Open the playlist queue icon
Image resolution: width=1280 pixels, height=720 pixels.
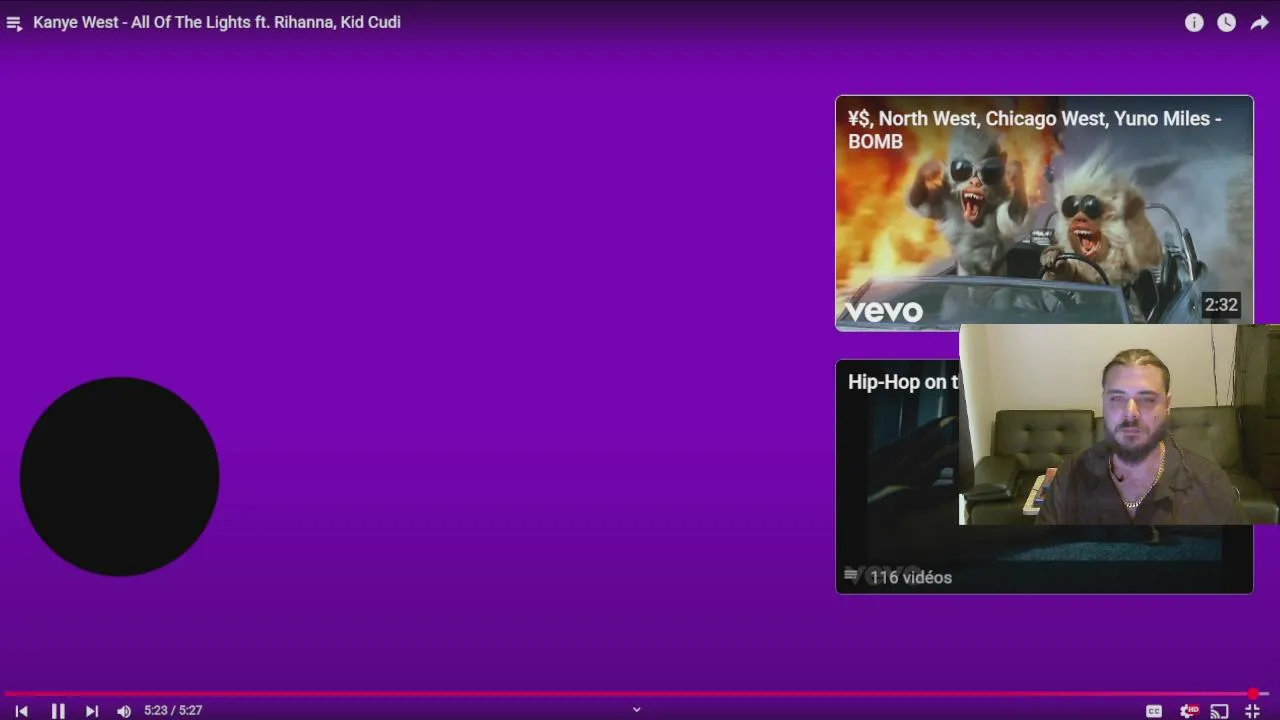pyautogui.click(x=14, y=23)
